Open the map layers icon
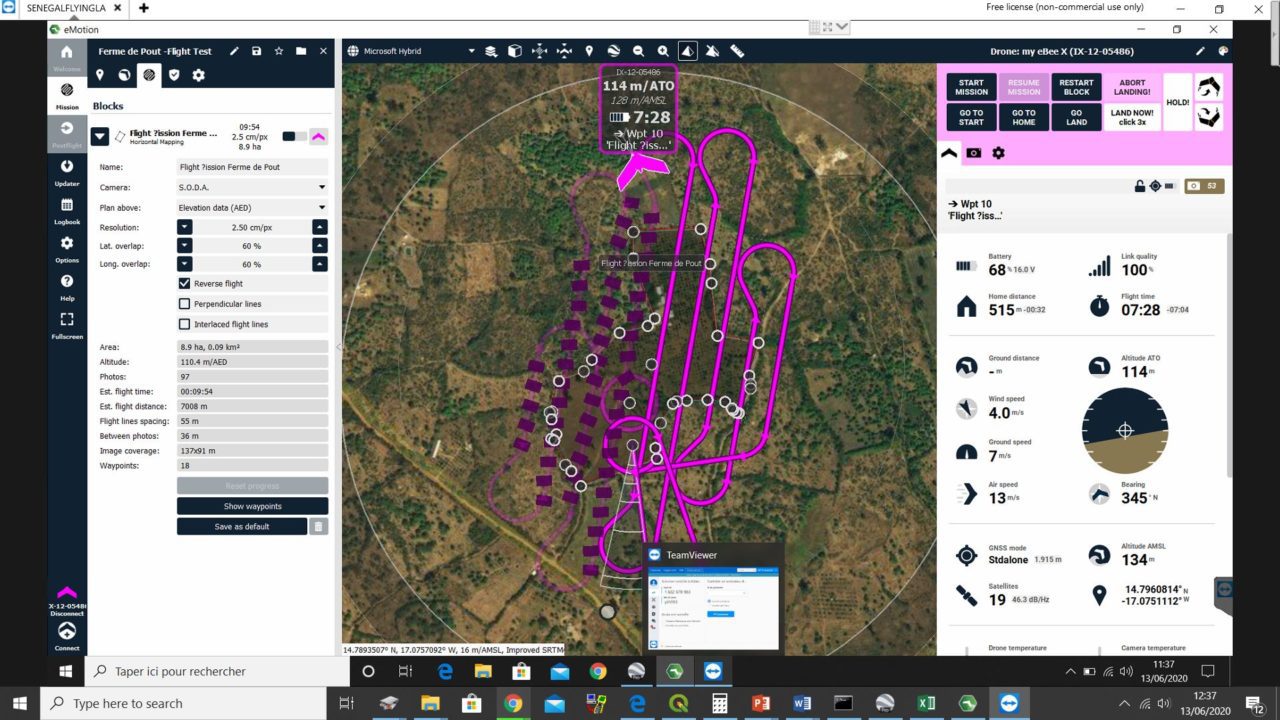The width and height of the screenshot is (1280, 720). [x=491, y=51]
